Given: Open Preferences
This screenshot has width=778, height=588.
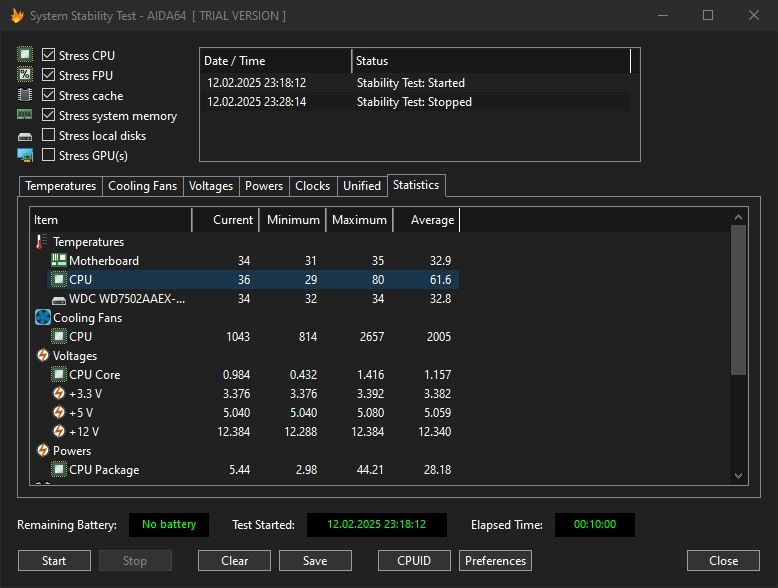Looking at the screenshot, I should [495, 561].
